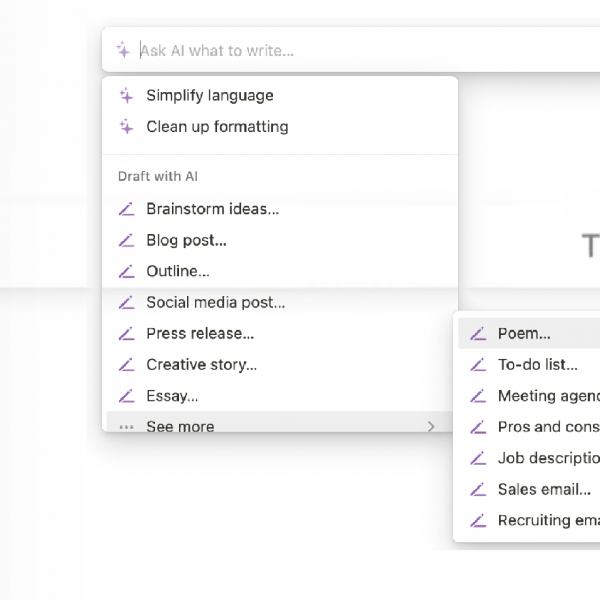Click the three-dots icon beside See more
Image resolution: width=600 pixels, height=600 pixels.
(126, 427)
